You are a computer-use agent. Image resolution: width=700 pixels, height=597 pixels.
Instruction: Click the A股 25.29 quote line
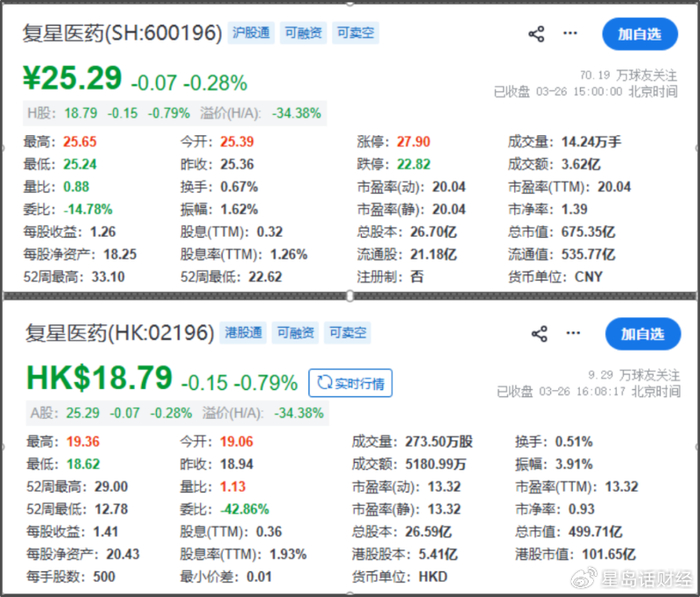click(x=177, y=413)
